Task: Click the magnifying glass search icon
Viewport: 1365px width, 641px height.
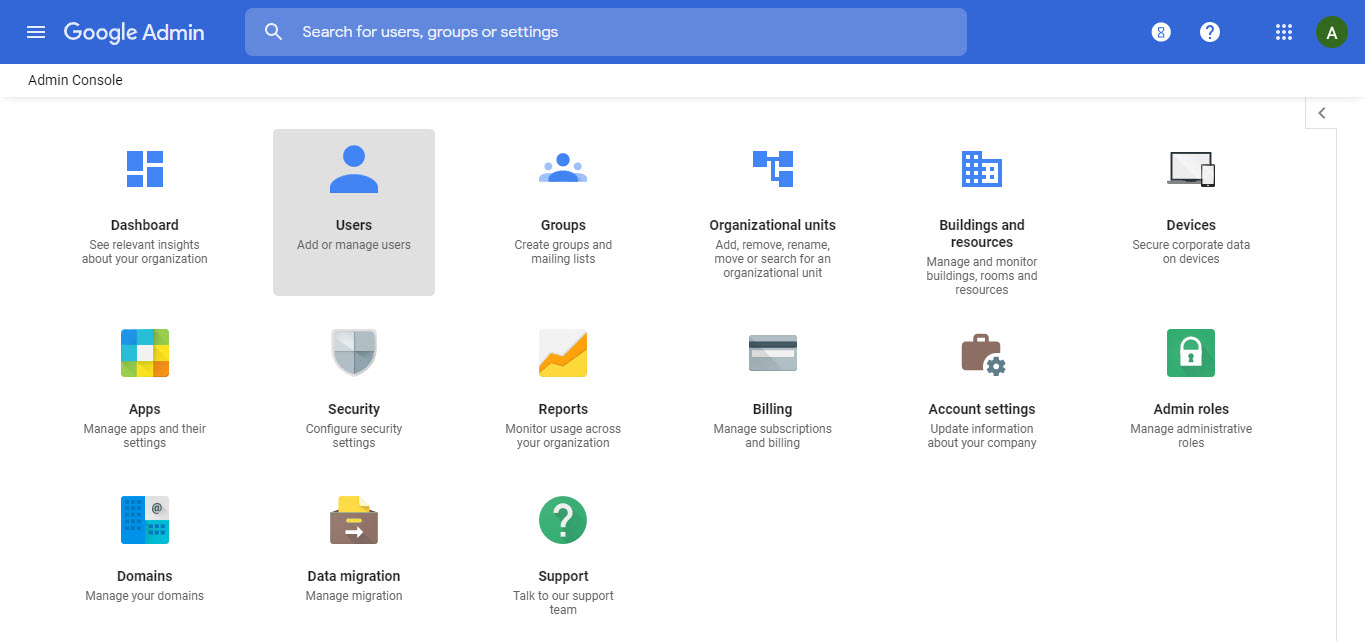Action: pyautogui.click(x=274, y=32)
